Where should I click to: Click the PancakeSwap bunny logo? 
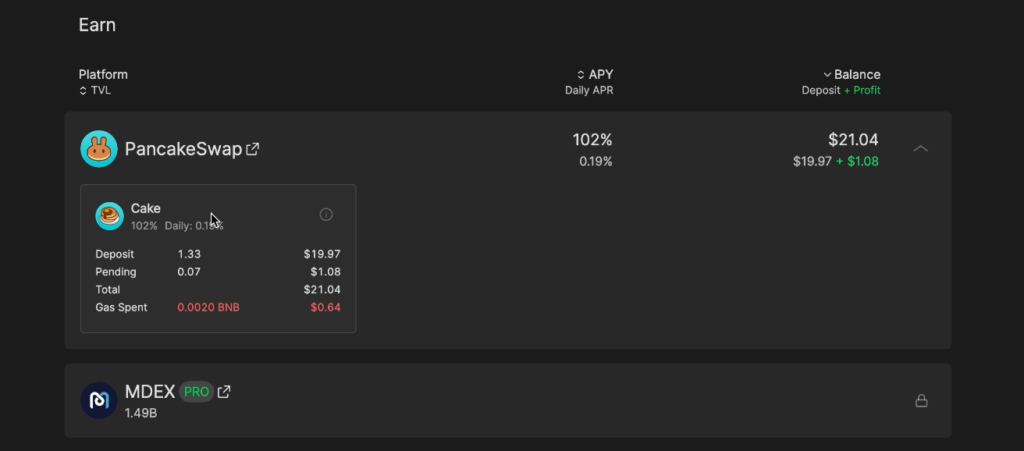99,149
